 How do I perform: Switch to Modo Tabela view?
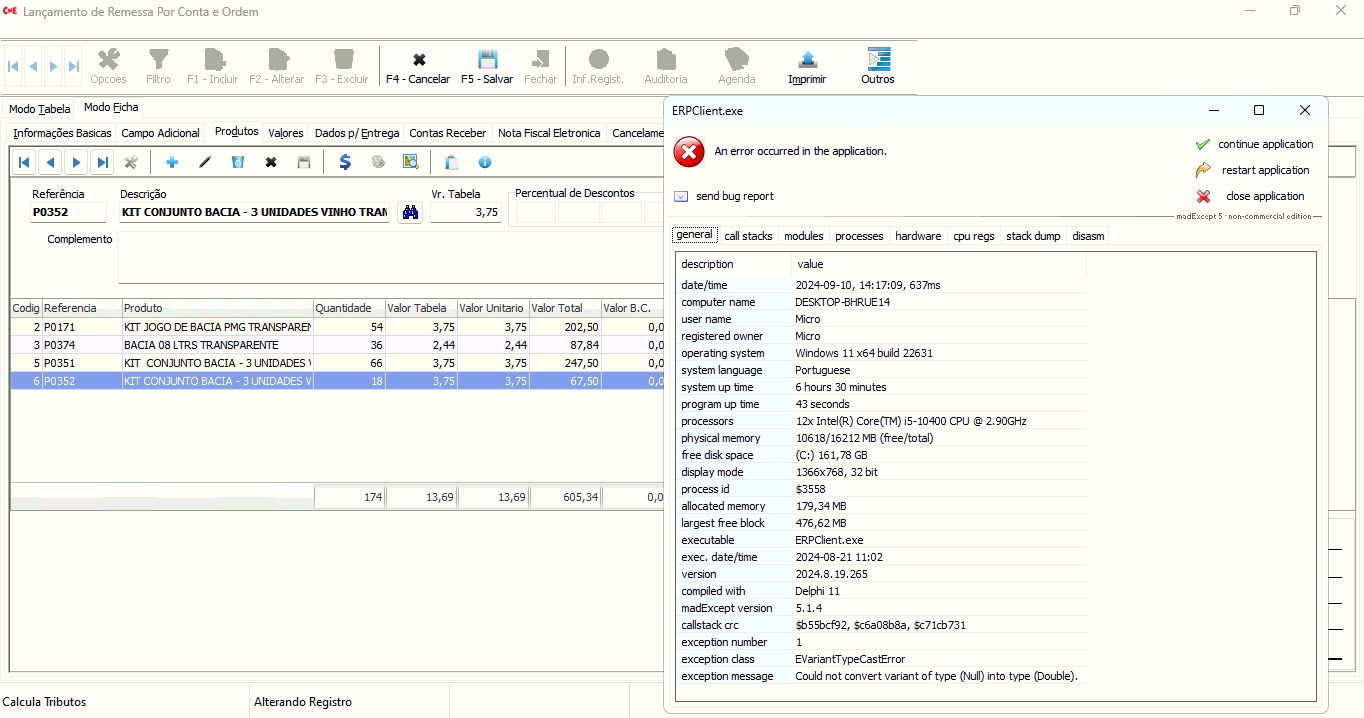40,109
